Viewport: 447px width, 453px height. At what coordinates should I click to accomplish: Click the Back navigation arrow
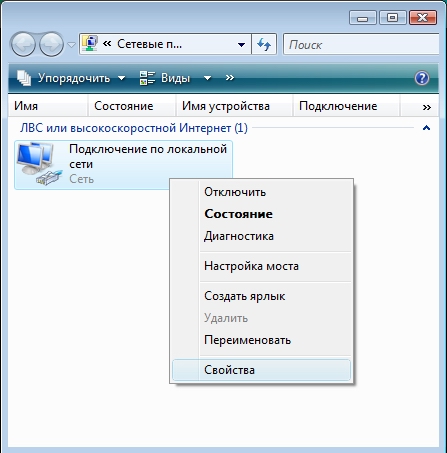(x=23, y=44)
